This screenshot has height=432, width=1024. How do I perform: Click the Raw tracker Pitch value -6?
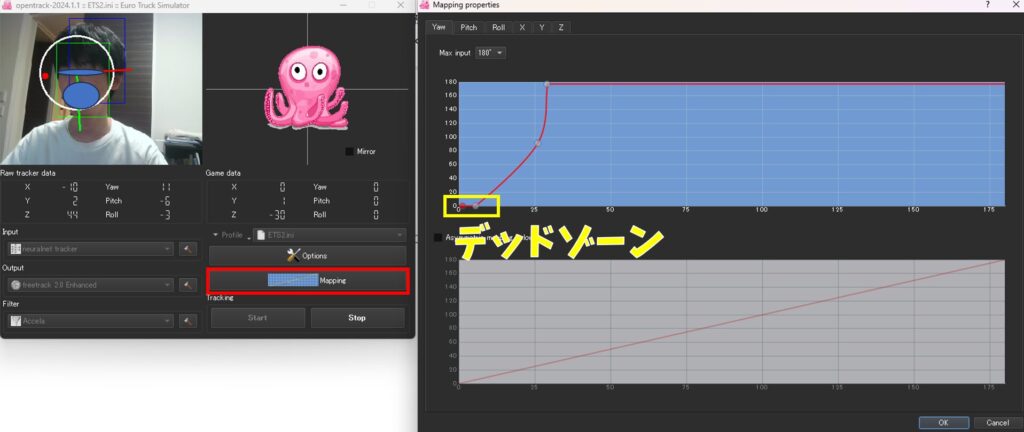[165, 201]
